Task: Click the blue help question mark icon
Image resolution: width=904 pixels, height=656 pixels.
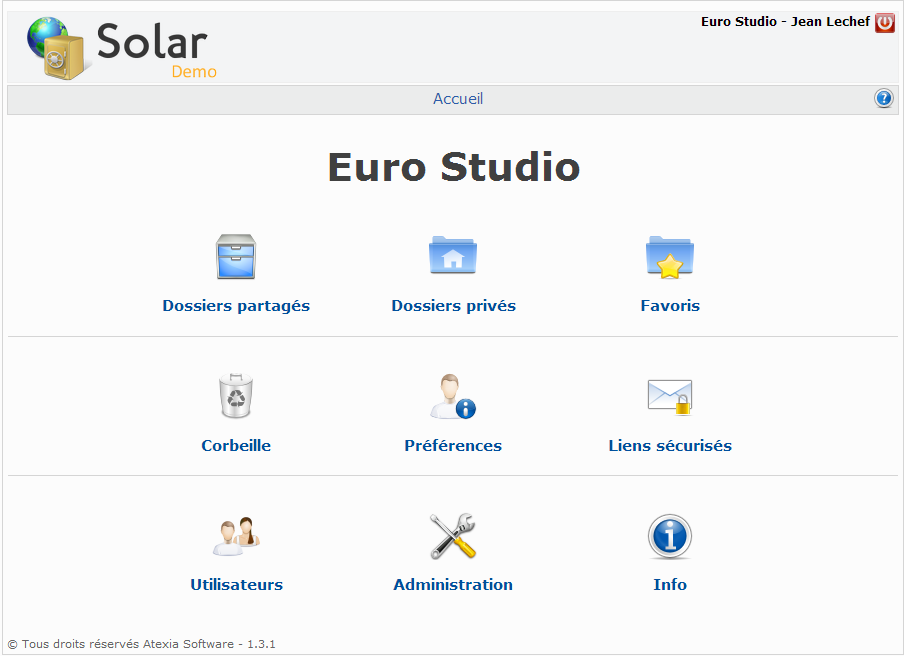Action: (x=884, y=99)
